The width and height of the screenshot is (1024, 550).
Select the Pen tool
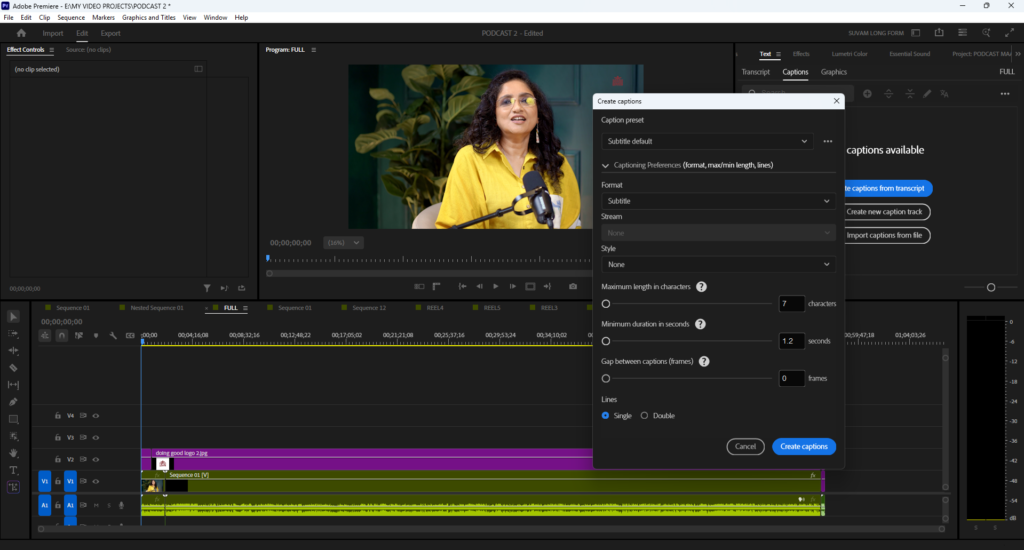[13, 402]
